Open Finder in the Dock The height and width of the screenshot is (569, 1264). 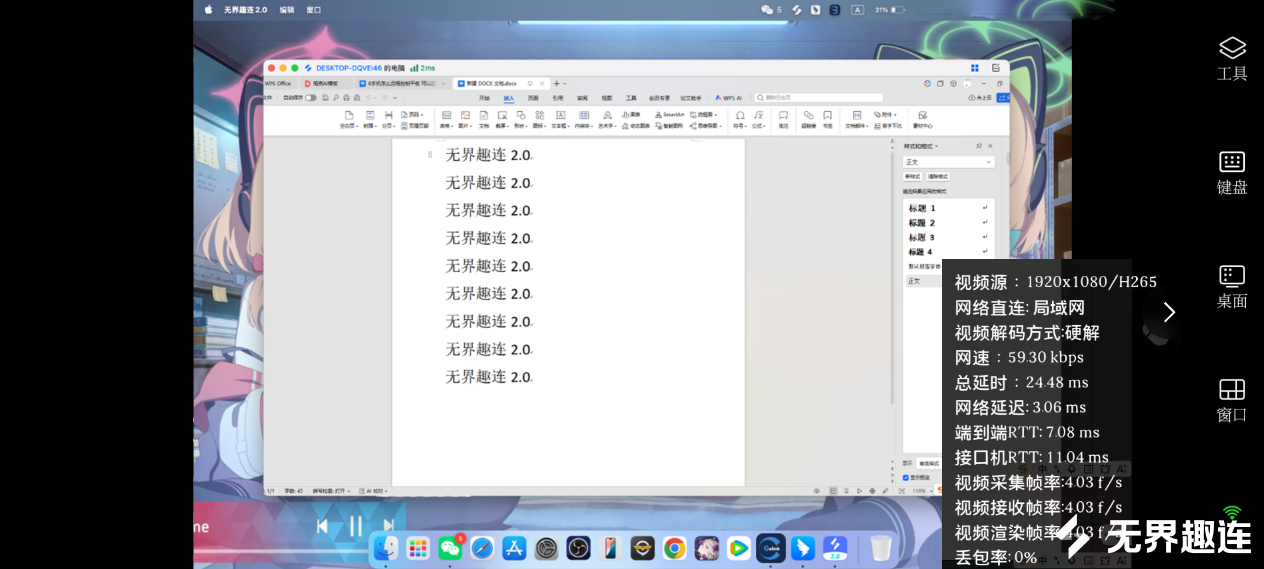click(386, 547)
